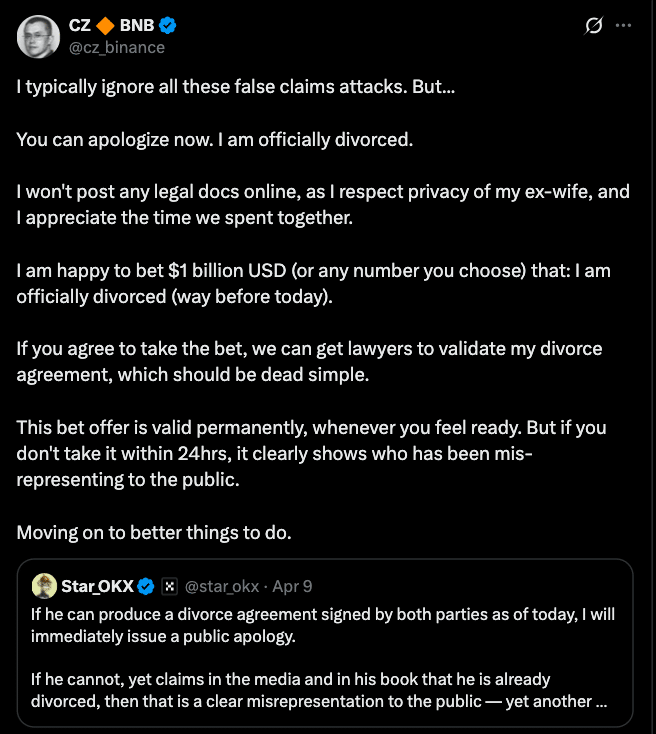This screenshot has width=656, height=734.
Task: Click the blue verified badge next to BNB
Action: [168, 25]
